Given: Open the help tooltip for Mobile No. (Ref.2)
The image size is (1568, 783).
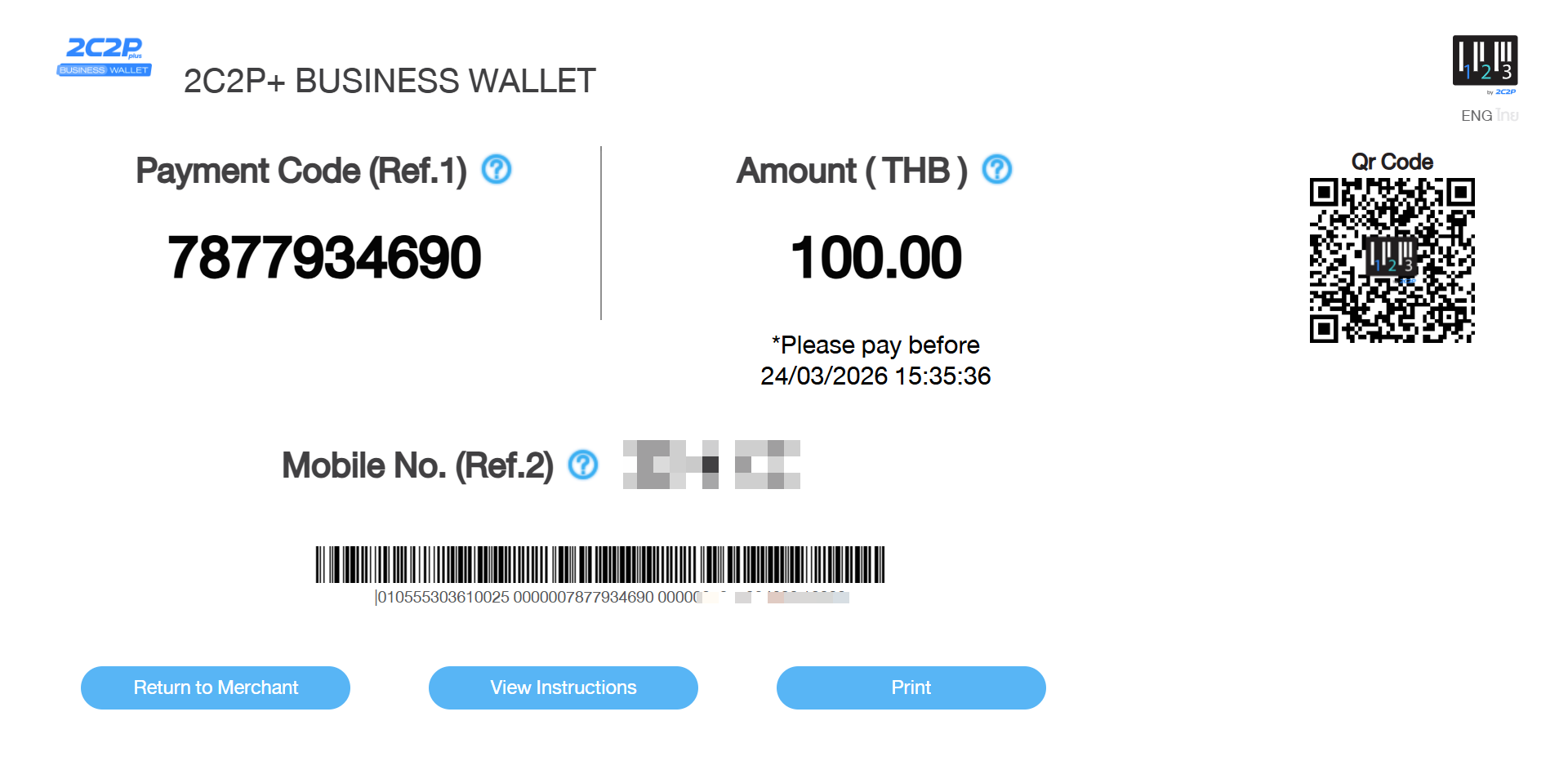Looking at the screenshot, I should (583, 465).
